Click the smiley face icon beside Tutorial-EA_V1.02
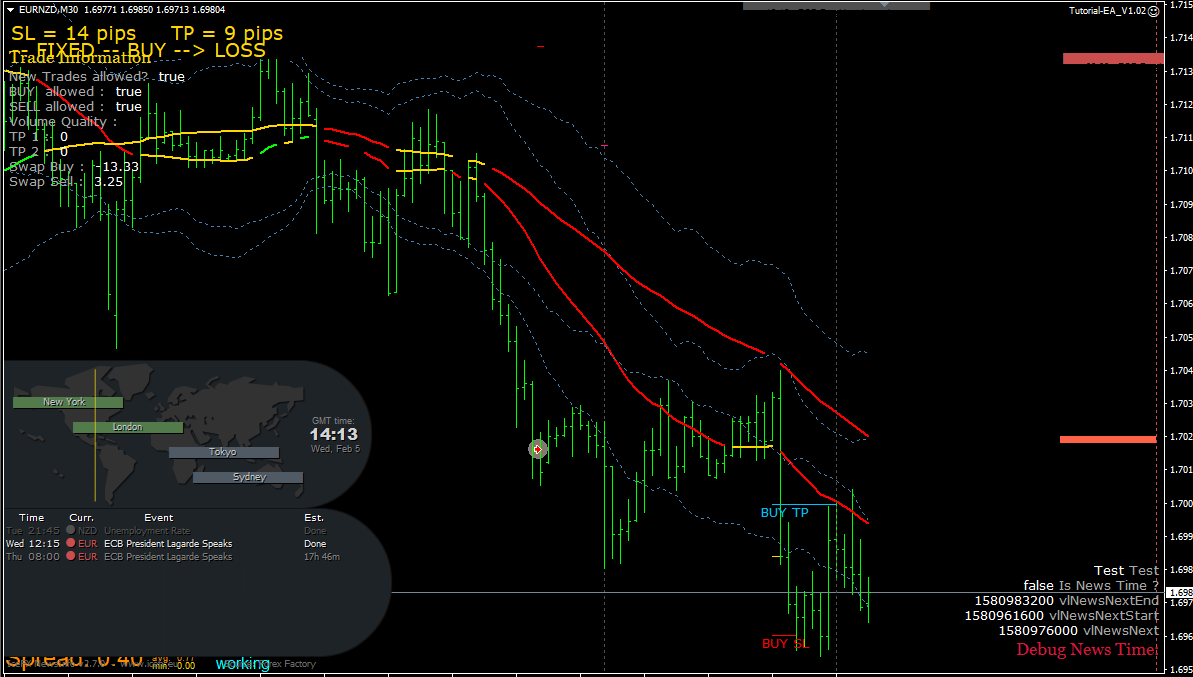 [x=1153, y=11]
